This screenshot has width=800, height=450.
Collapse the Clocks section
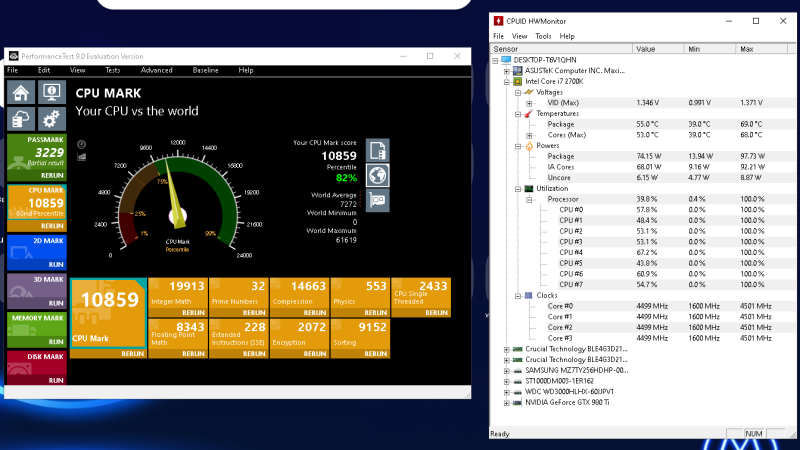click(x=518, y=296)
